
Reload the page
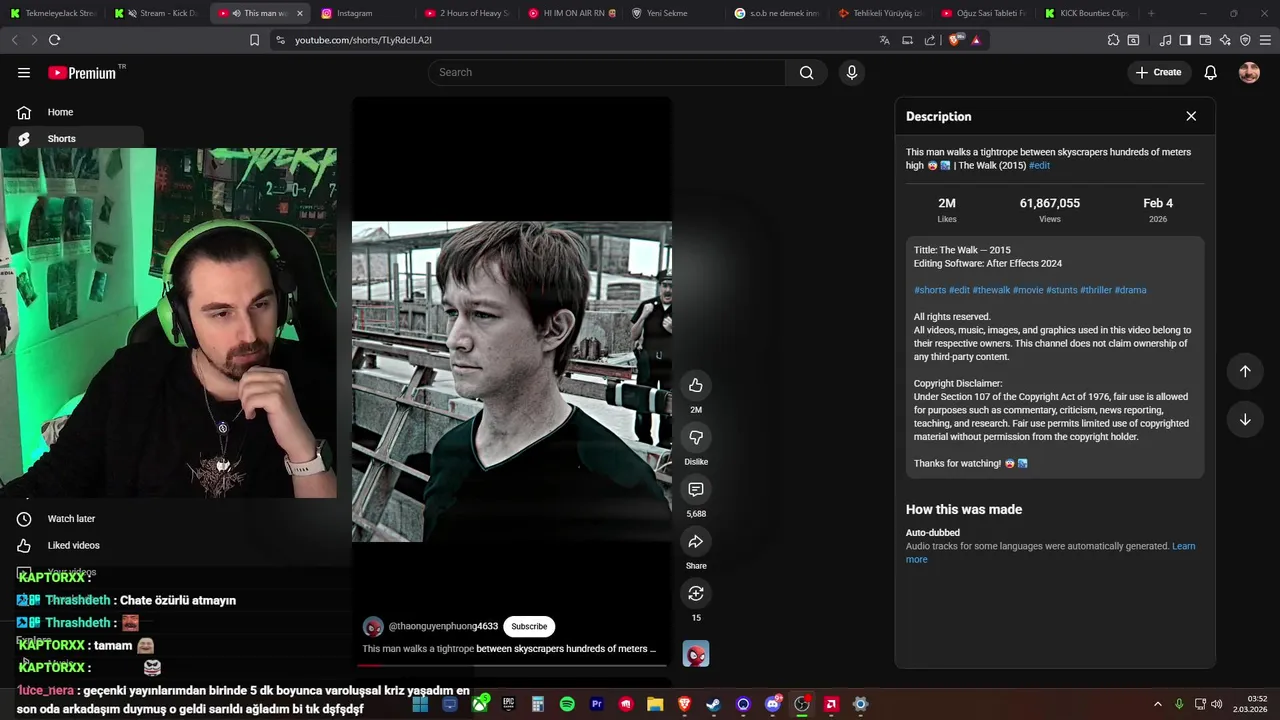click(54, 40)
